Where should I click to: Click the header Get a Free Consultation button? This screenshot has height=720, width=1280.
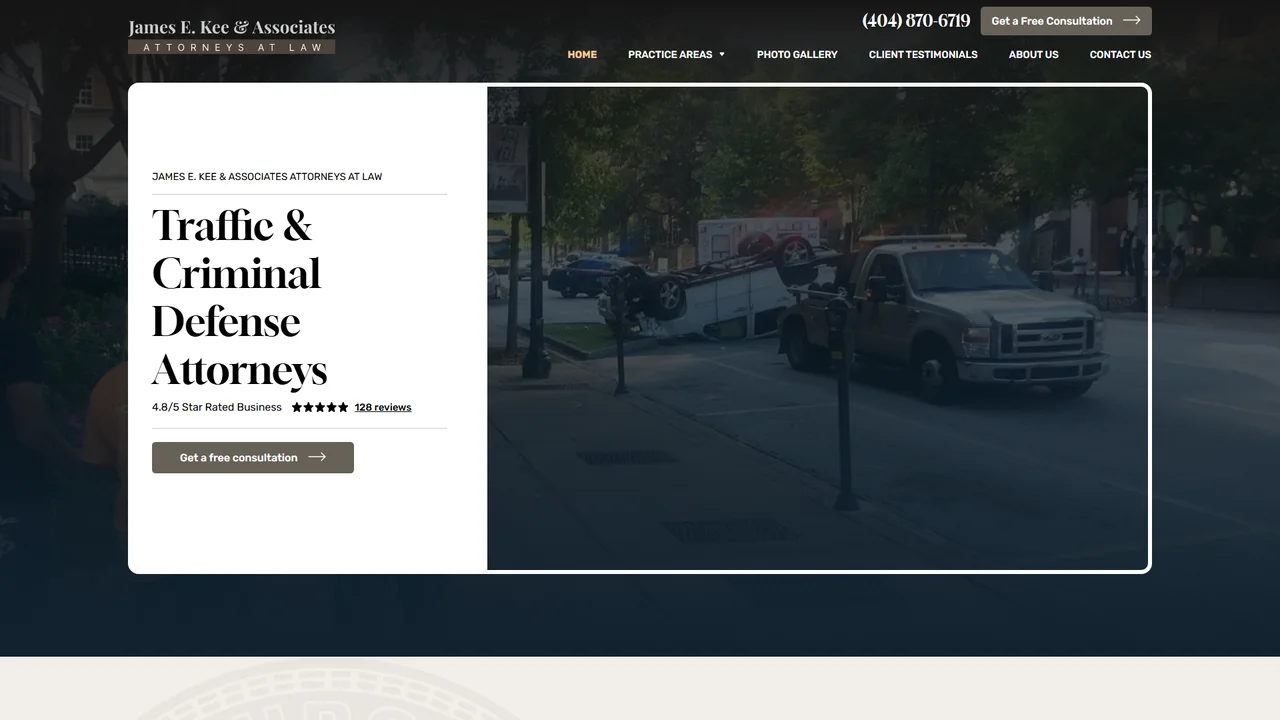[x=1066, y=21]
